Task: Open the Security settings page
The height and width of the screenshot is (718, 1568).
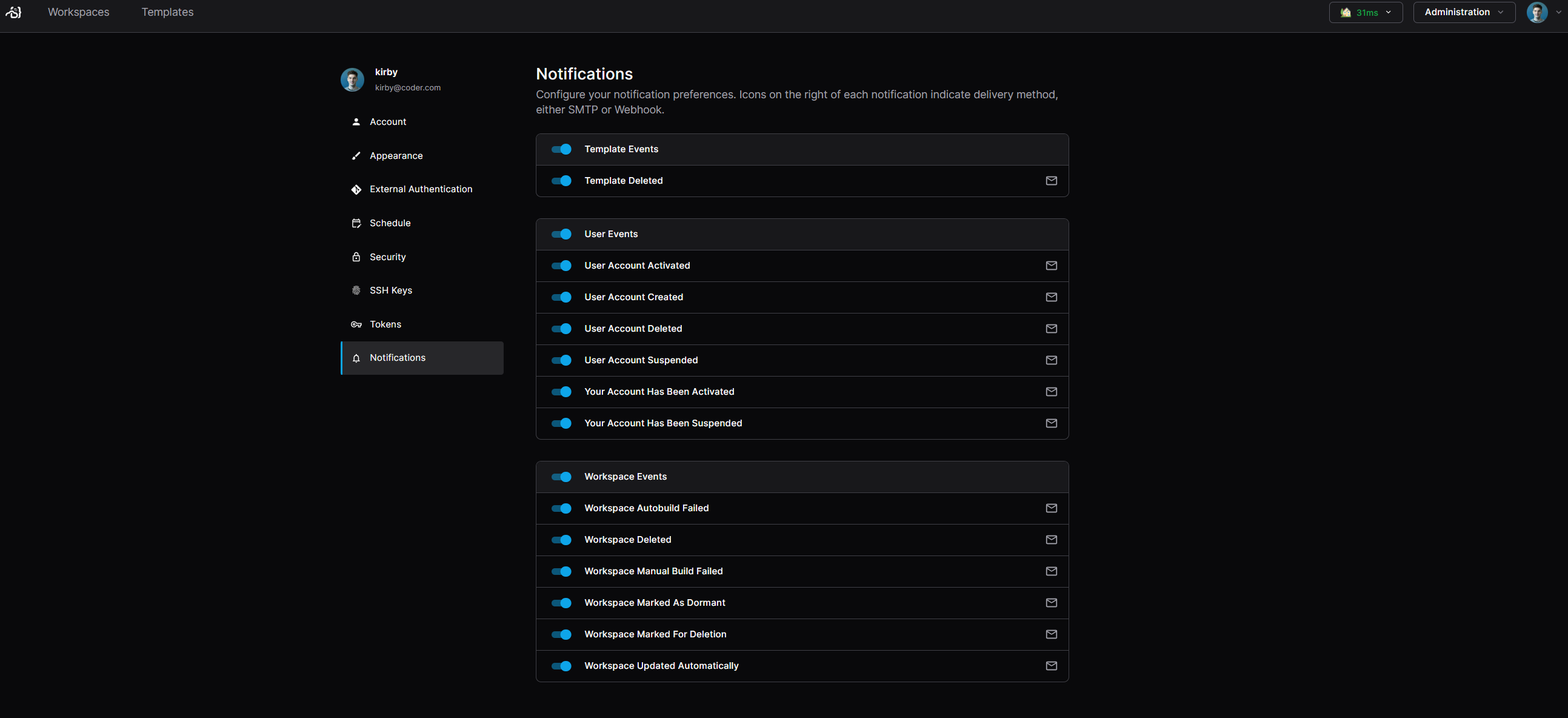Action: (422, 257)
